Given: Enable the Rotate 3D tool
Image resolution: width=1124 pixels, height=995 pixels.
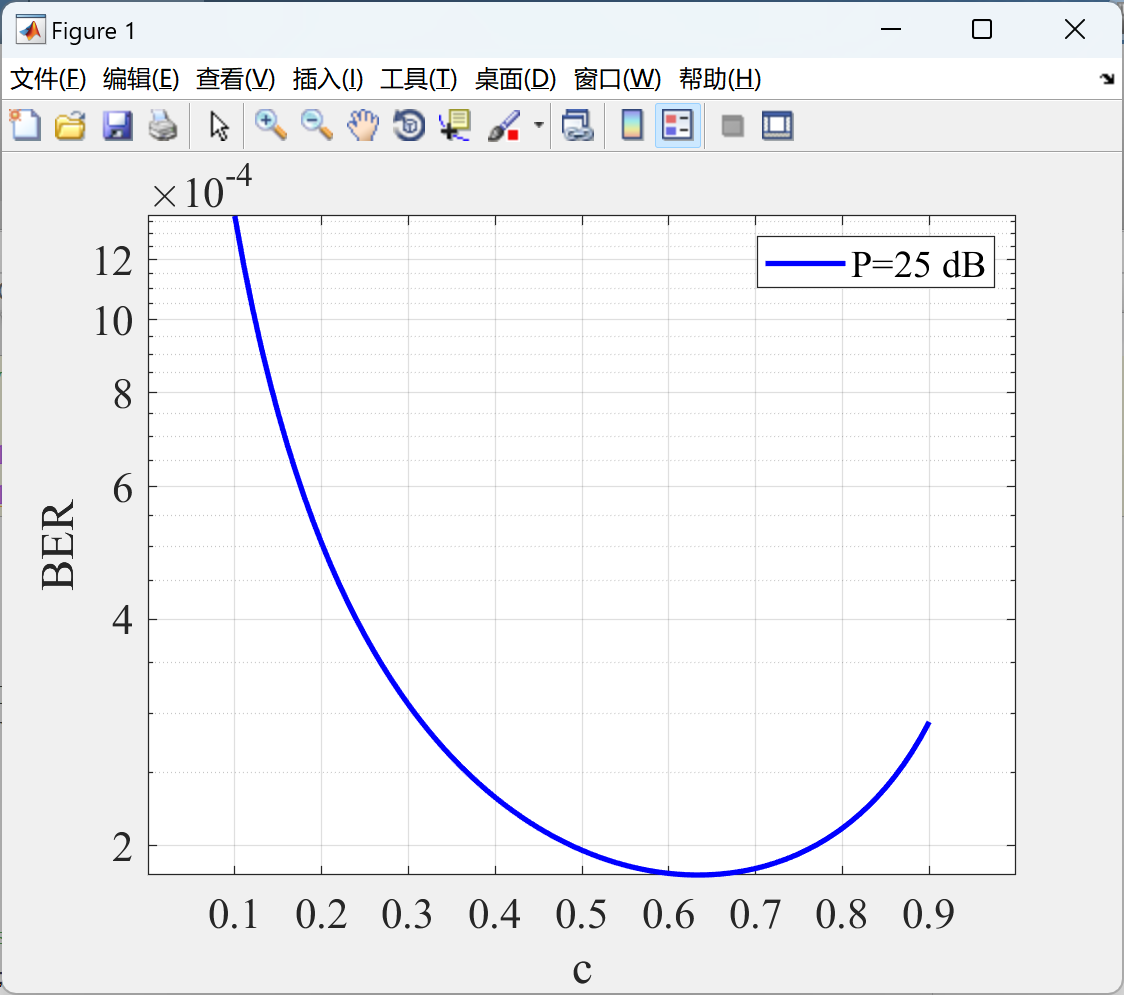Looking at the screenshot, I should point(409,126).
